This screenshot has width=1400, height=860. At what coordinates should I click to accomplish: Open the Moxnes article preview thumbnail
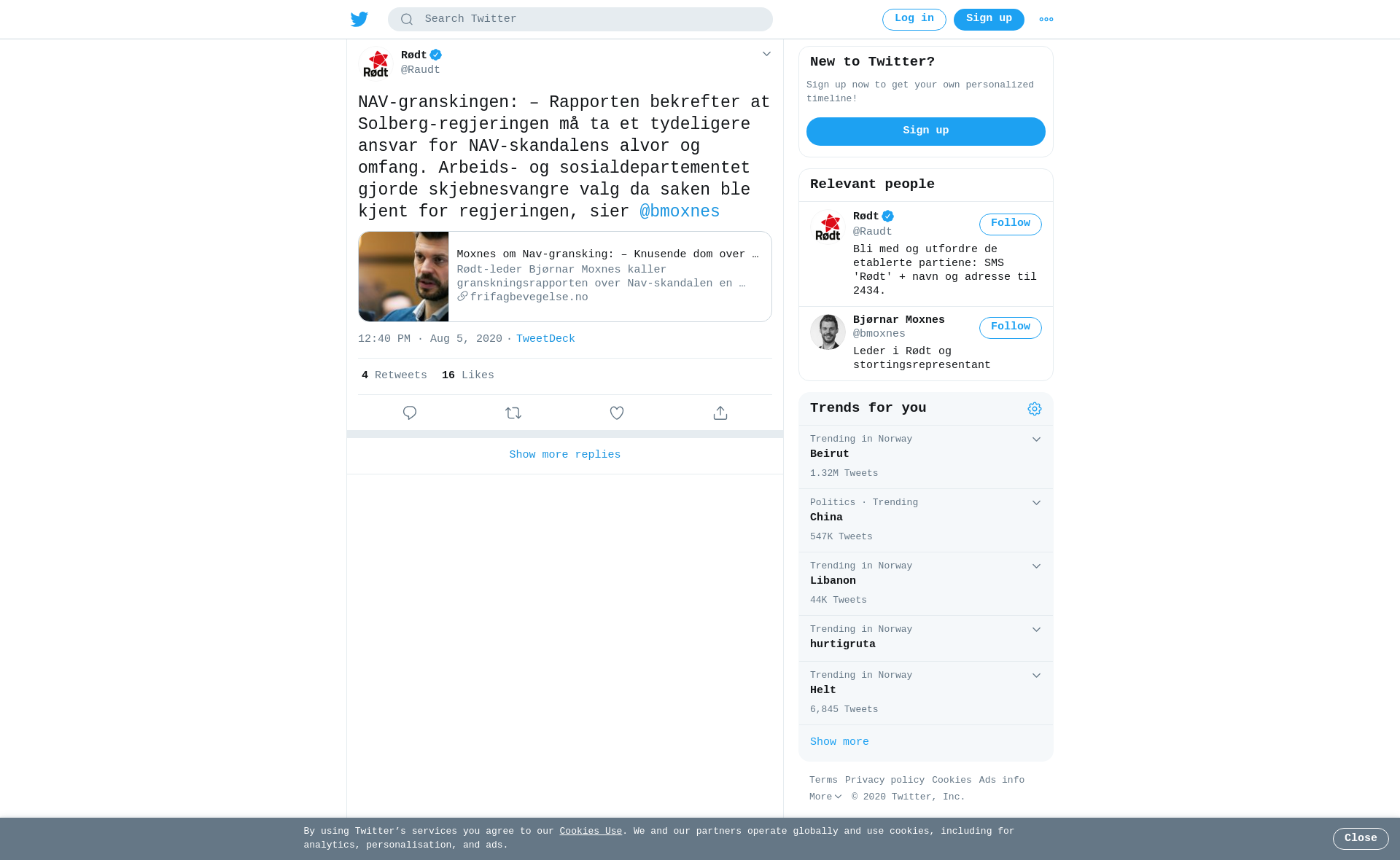click(x=403, y=276)
